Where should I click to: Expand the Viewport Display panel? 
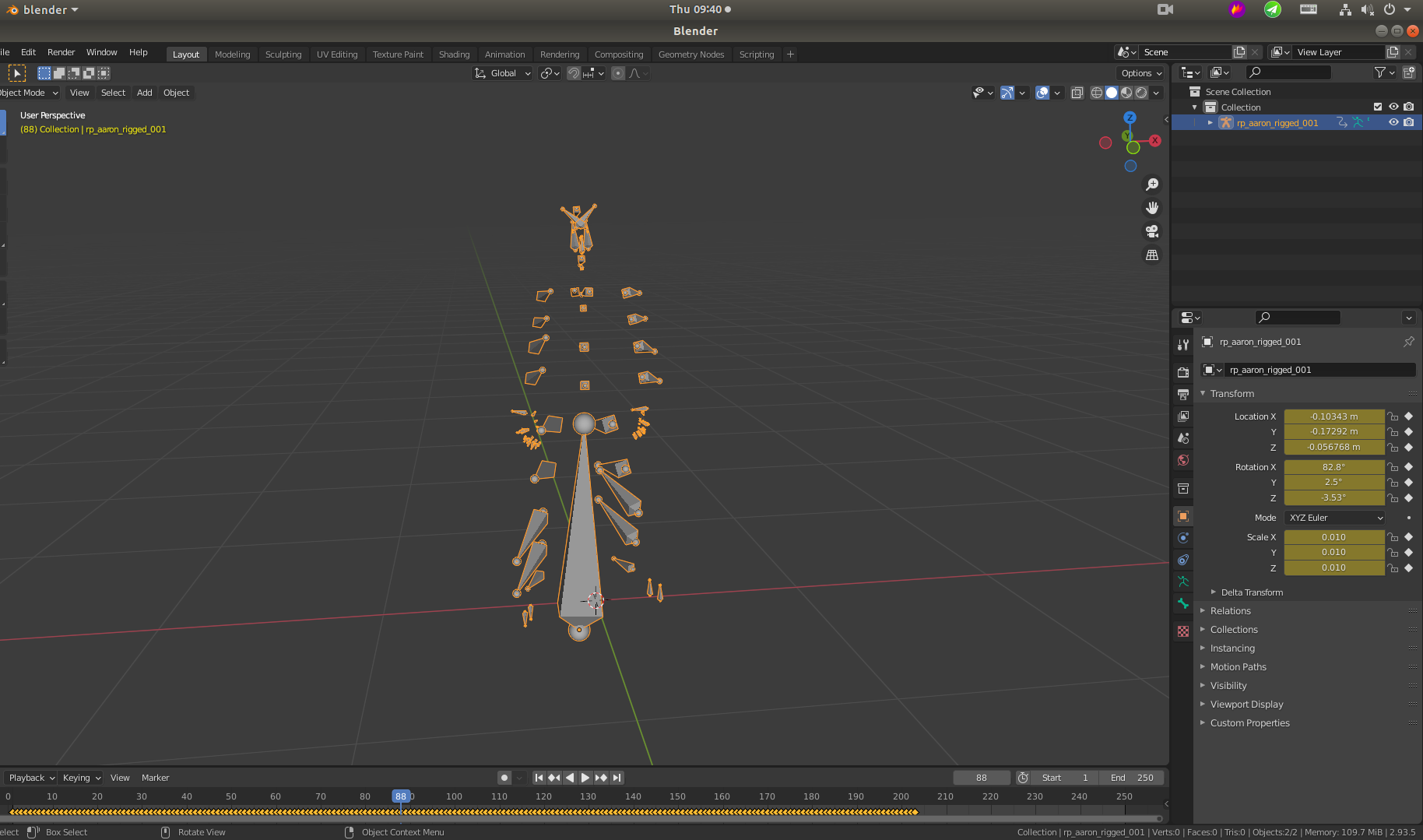coord(1246,705)
